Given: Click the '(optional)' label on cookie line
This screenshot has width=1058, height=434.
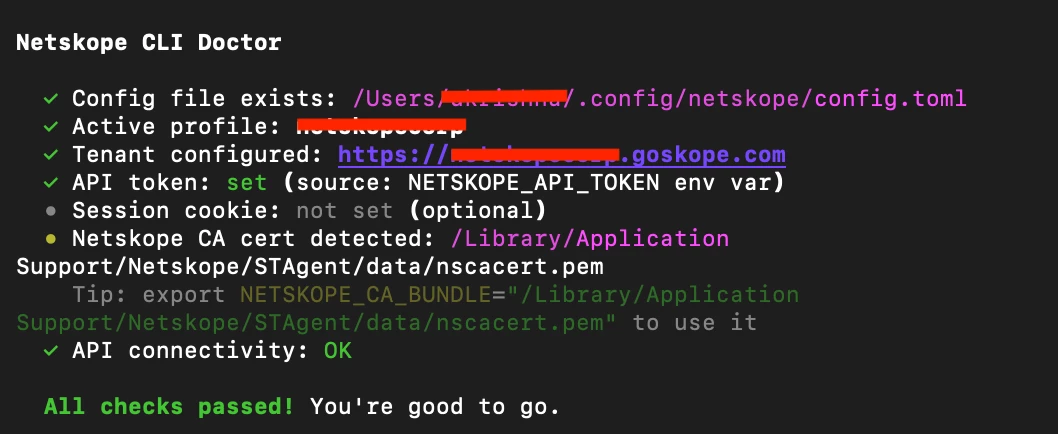Looking at the screenshot, I should (x=478, y=211).
